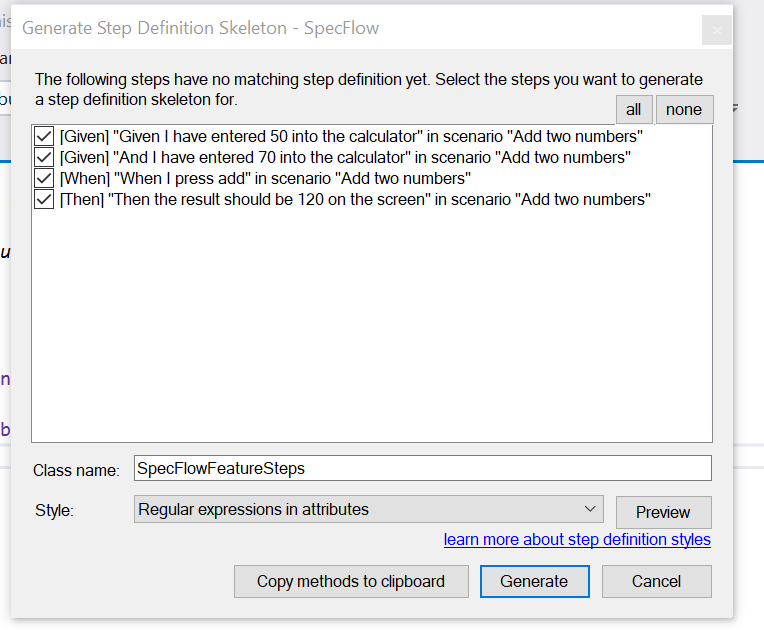This screenshot has width=764, height=630.
Task: Toggle the 'result should be 120' step checkbox
Action: point(44,199)
